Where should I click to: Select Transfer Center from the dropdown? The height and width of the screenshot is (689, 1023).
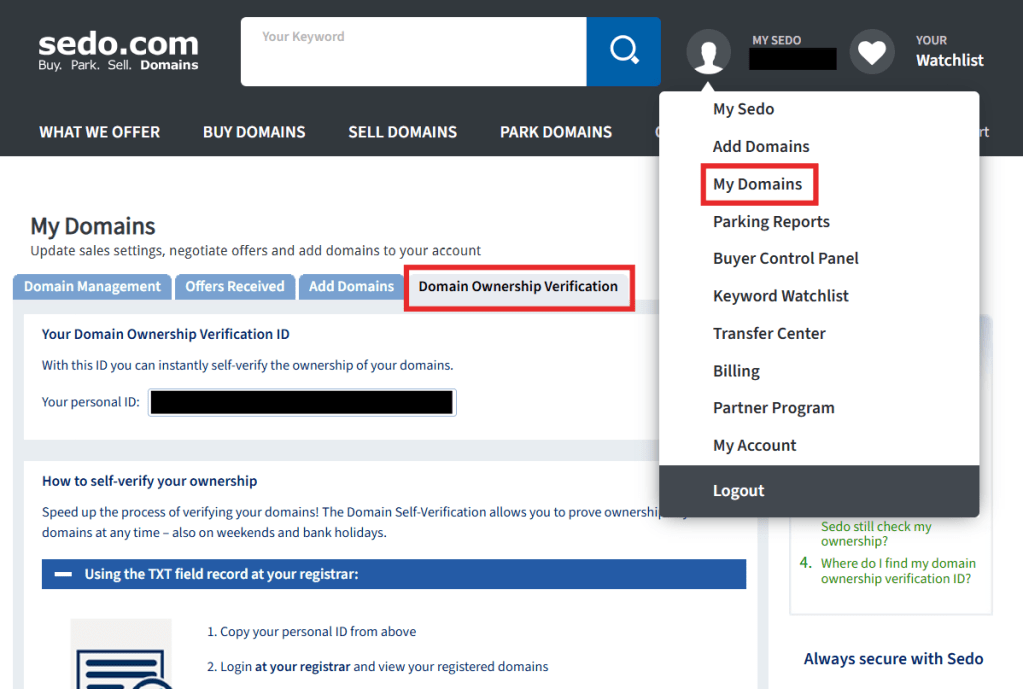769,333
